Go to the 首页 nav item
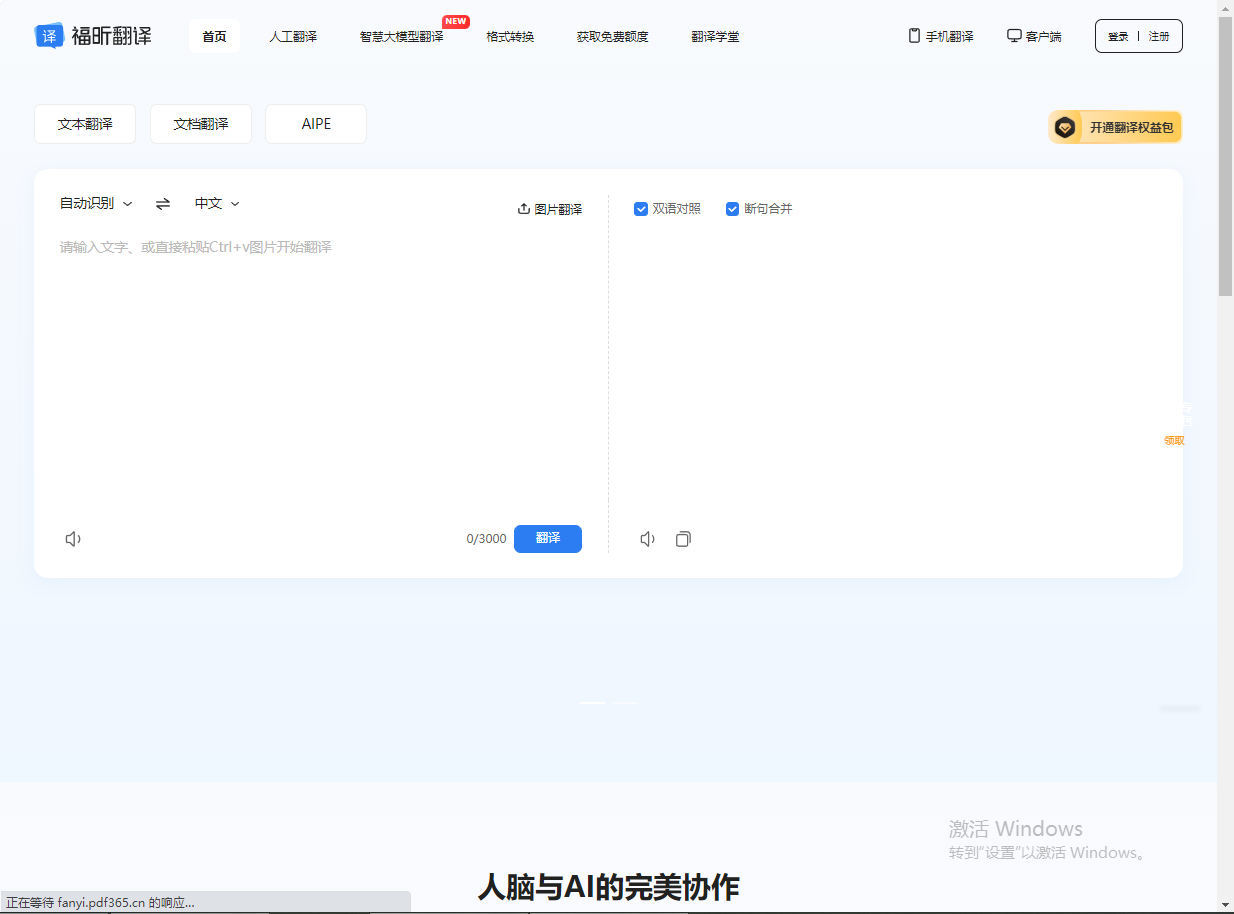Screen dimensions: 1234x914 point(214,36)
